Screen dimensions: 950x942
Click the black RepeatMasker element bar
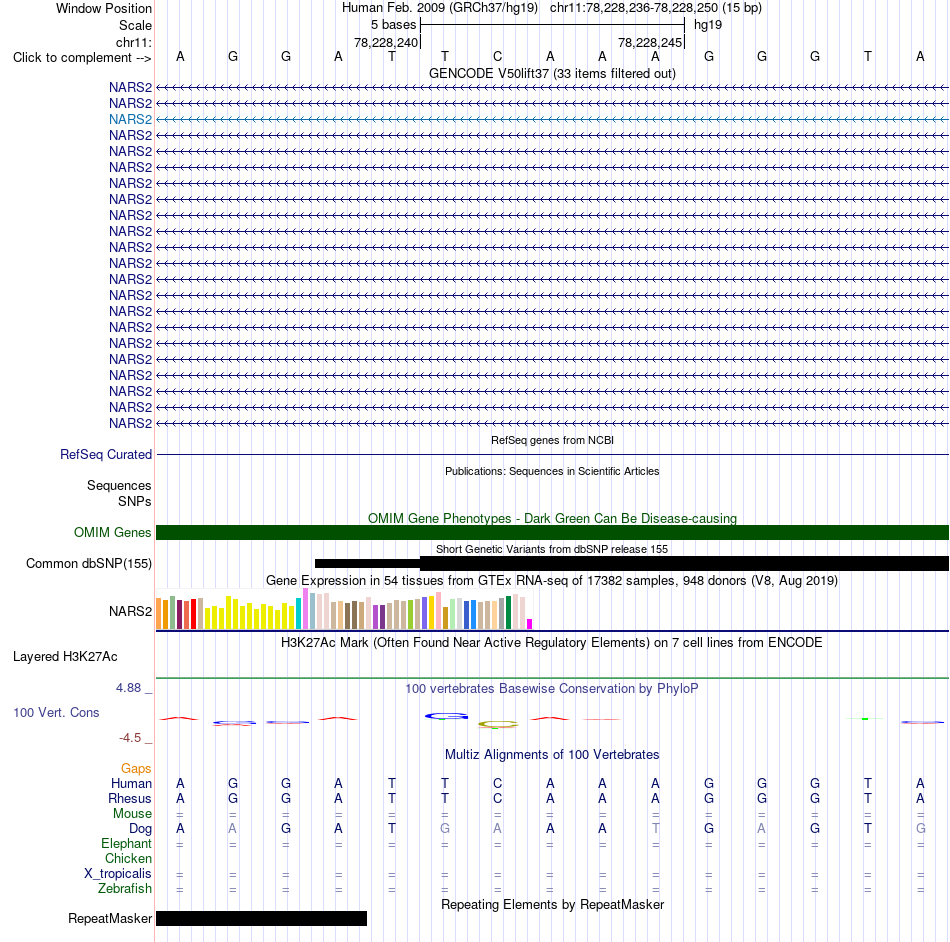[261, 918]
